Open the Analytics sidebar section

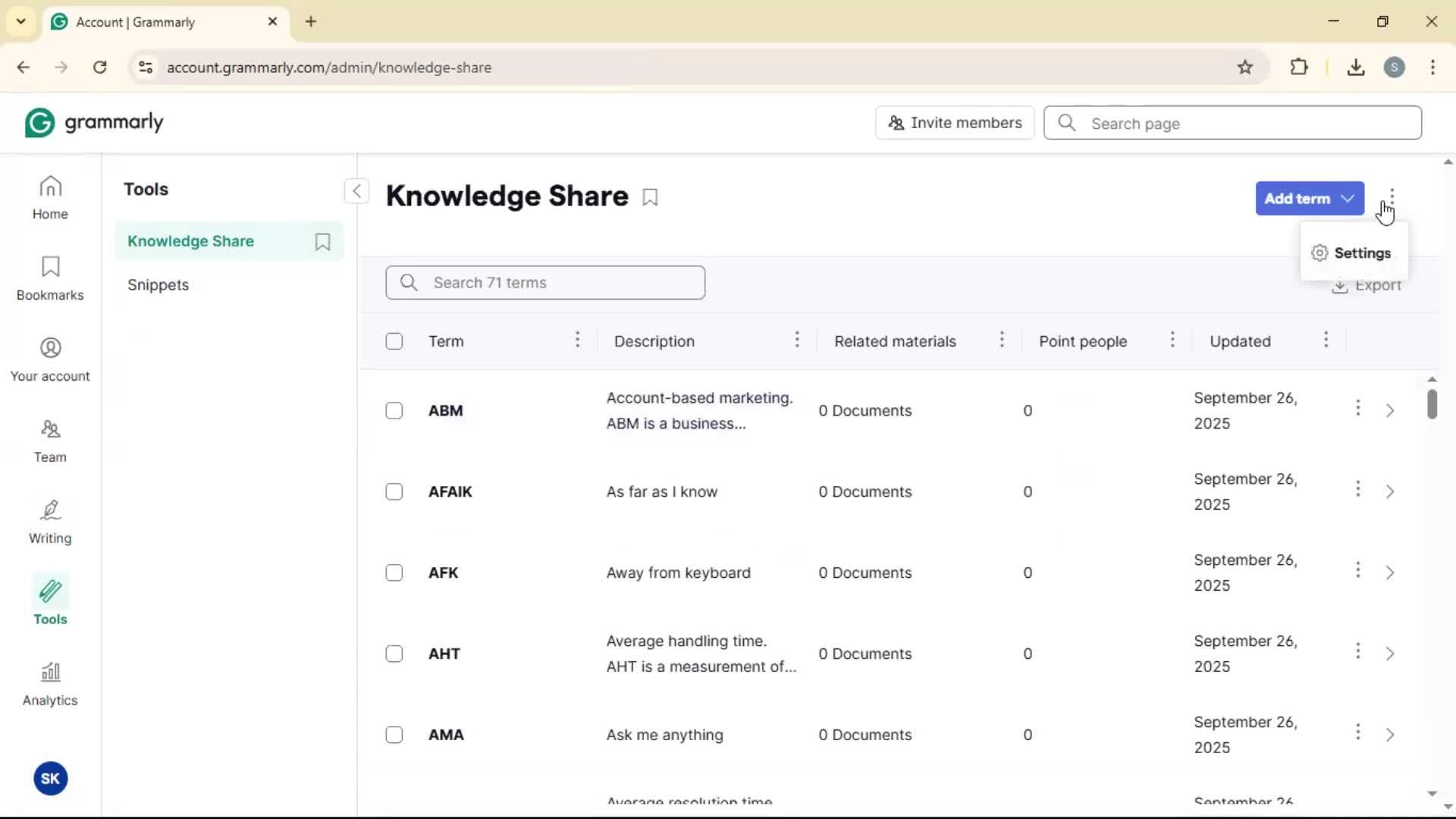[x=50, y=684]
